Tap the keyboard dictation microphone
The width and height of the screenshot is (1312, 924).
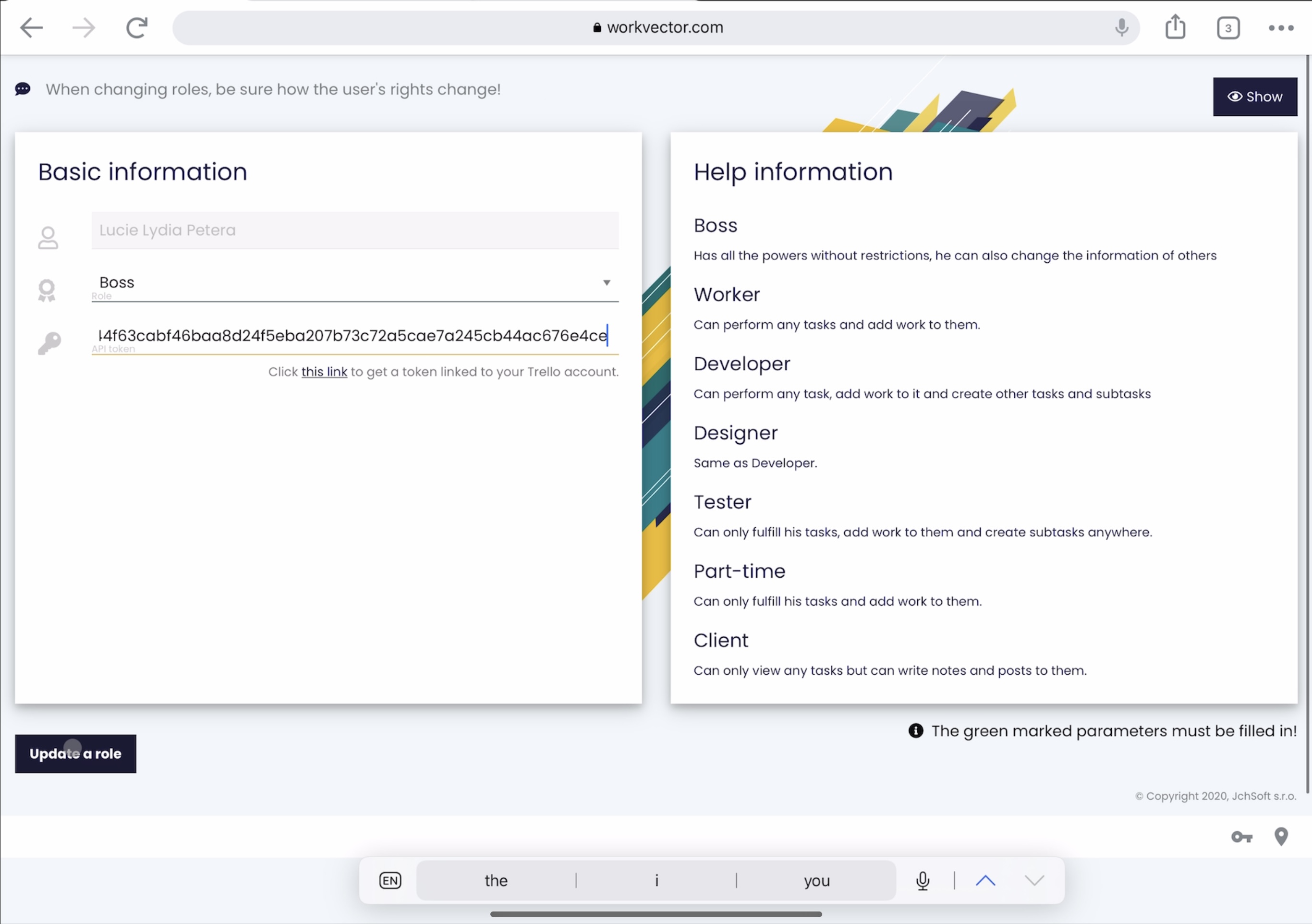[x=922, y=881]
